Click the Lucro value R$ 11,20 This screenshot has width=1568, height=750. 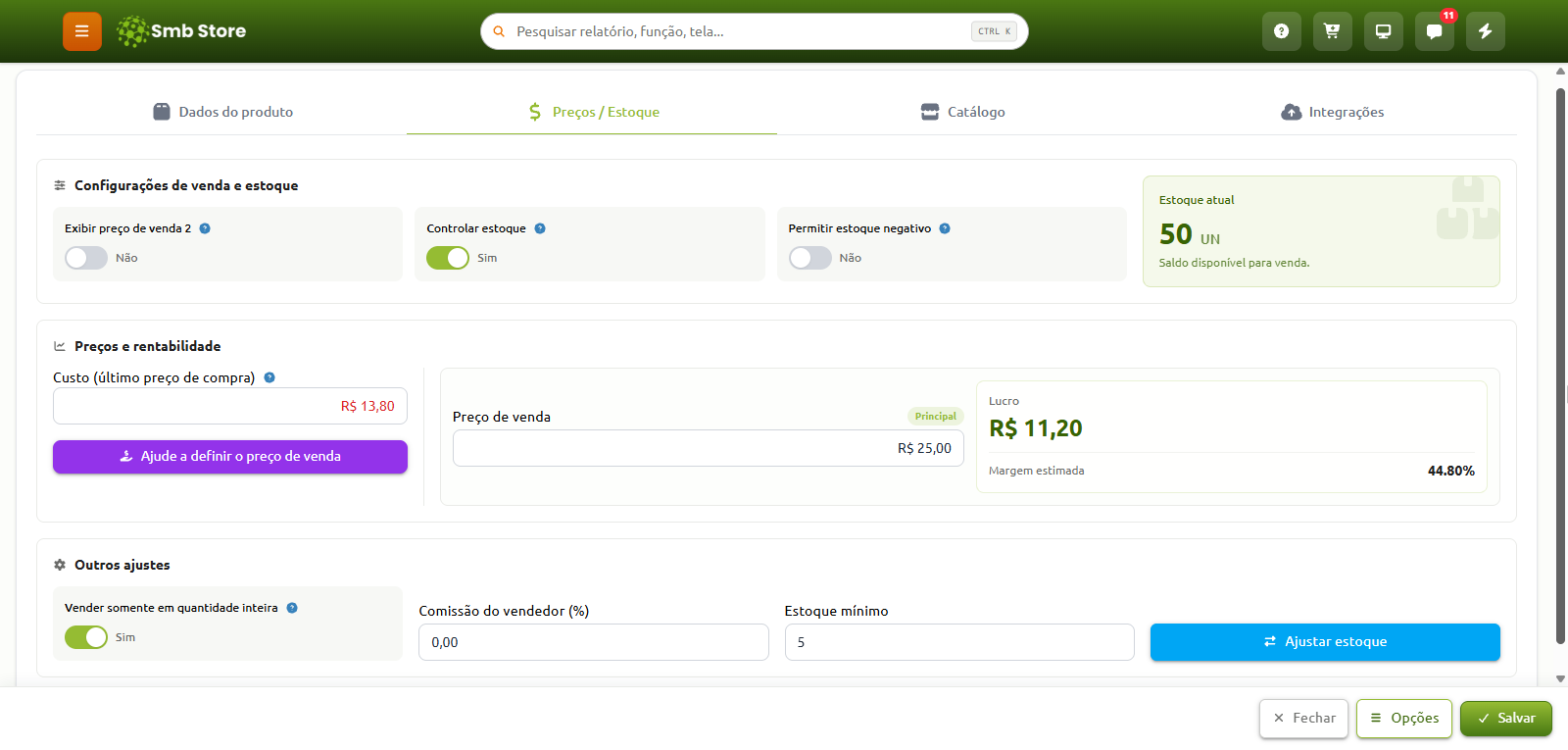tap(1036, 428)
